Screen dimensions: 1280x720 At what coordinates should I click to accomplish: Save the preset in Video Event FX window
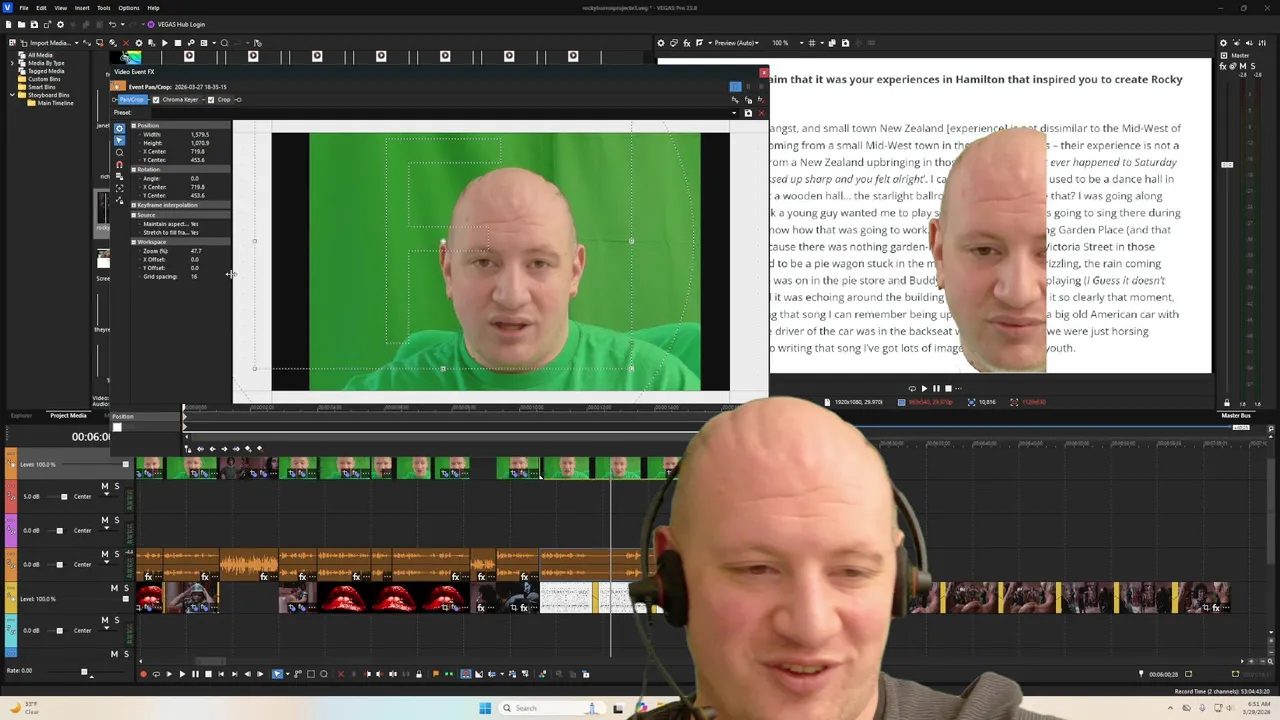[748, 113]
